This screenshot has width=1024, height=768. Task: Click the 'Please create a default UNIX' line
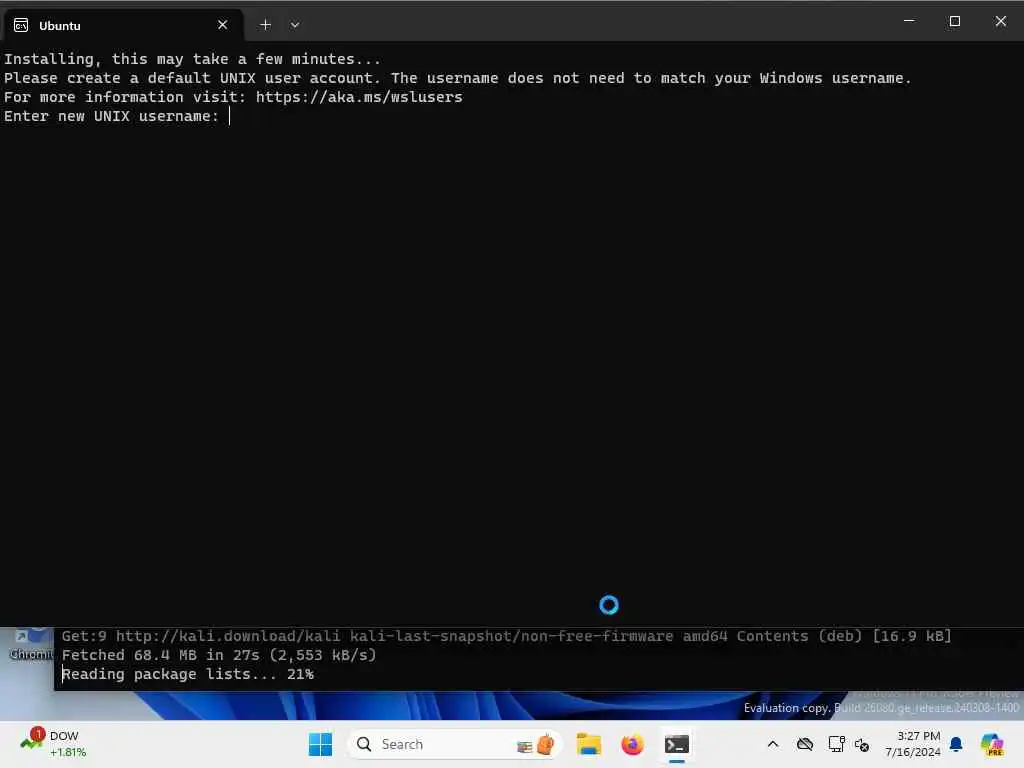pos(457,78)
